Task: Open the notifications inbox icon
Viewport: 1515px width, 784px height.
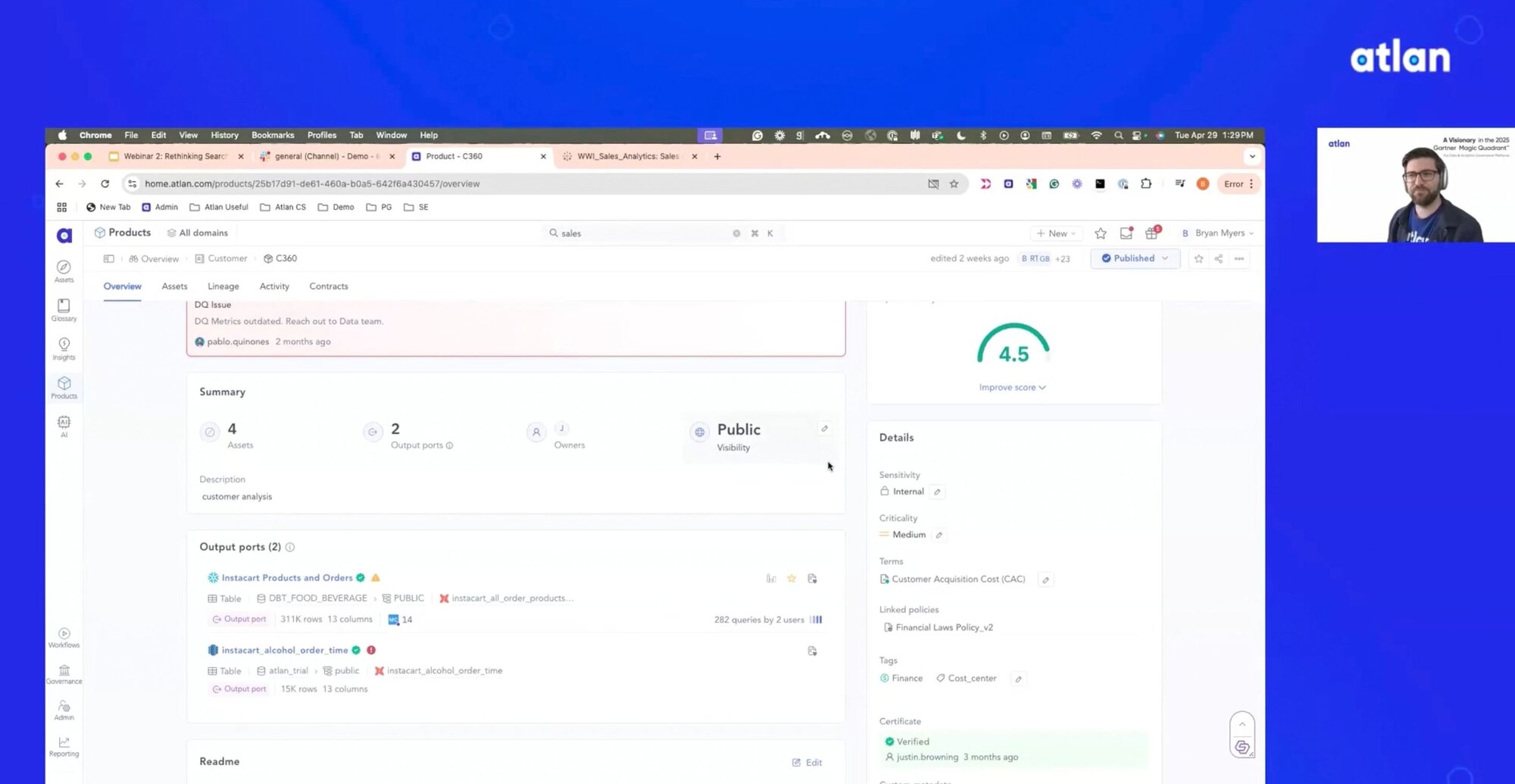Action: (x=1126, y=233)
